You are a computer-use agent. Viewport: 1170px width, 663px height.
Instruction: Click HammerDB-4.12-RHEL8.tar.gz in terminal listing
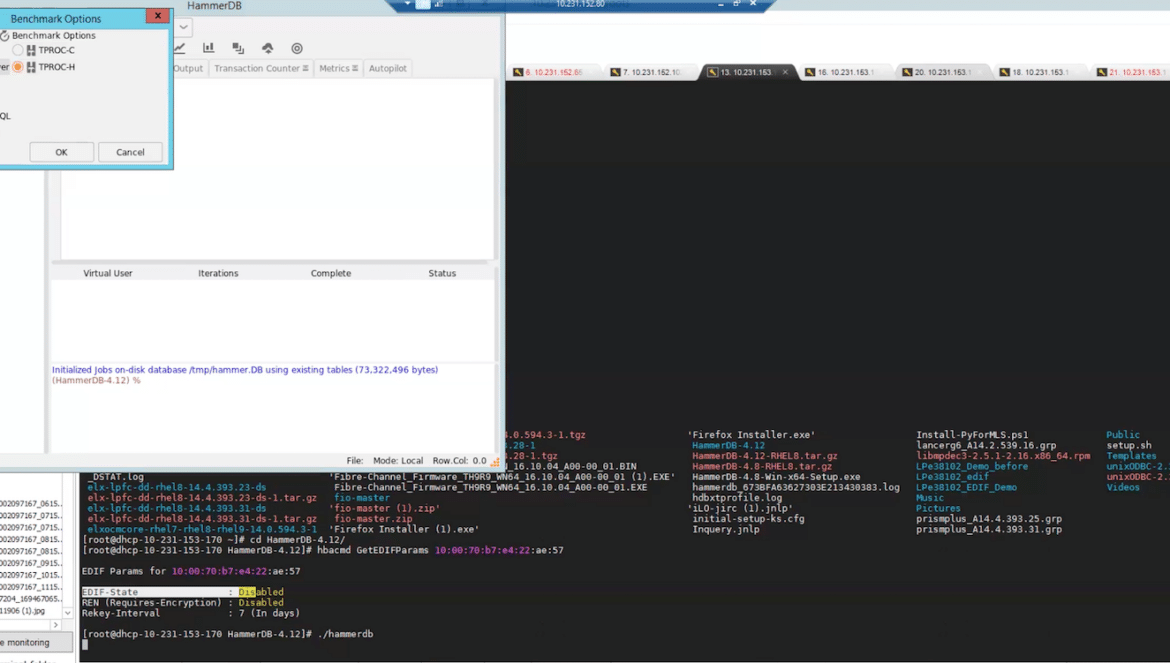(764, 456)
